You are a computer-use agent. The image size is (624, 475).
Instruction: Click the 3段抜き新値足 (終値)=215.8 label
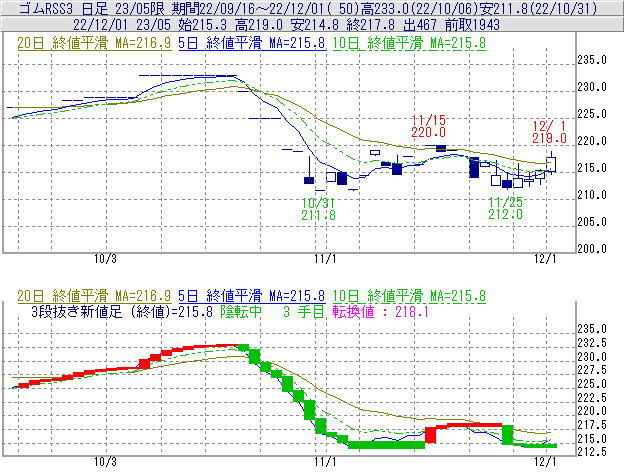pyautogui.click(x=122, y=311)
